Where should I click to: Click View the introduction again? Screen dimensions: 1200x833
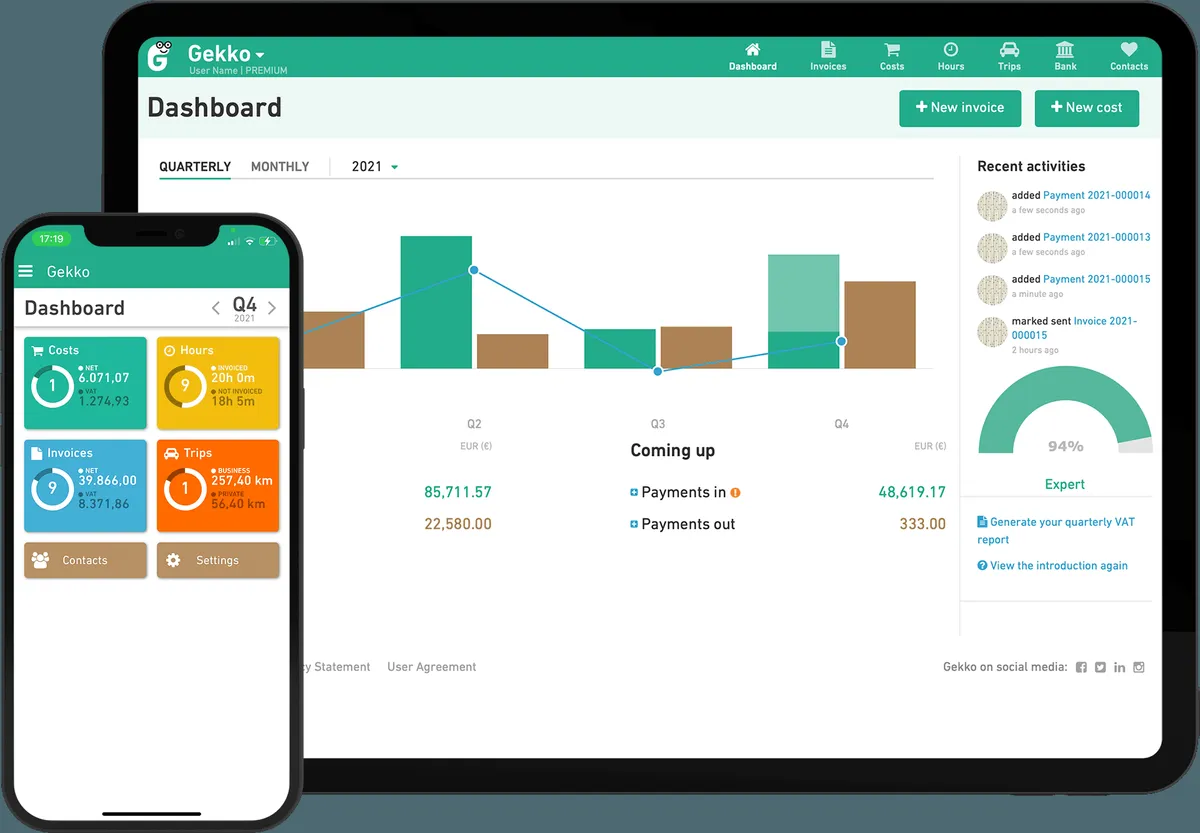pyautogui.click(x=1052, y=566)
